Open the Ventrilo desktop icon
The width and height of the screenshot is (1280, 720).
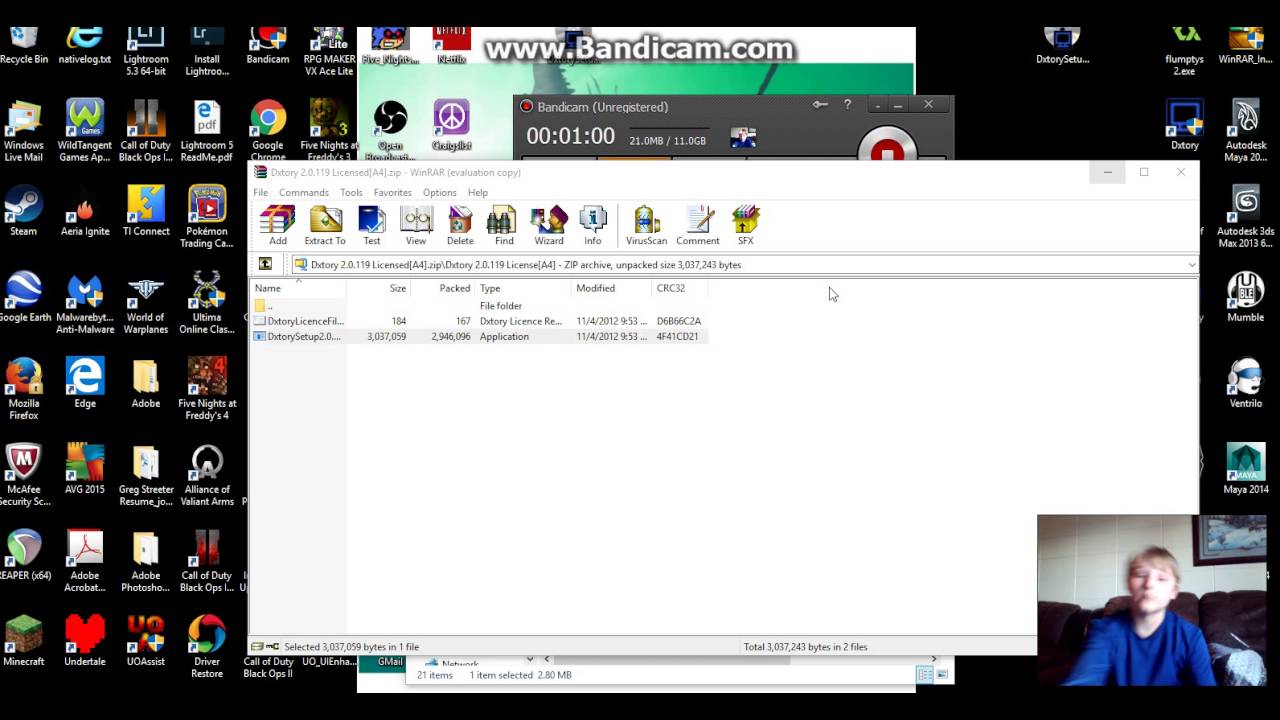1246,384
